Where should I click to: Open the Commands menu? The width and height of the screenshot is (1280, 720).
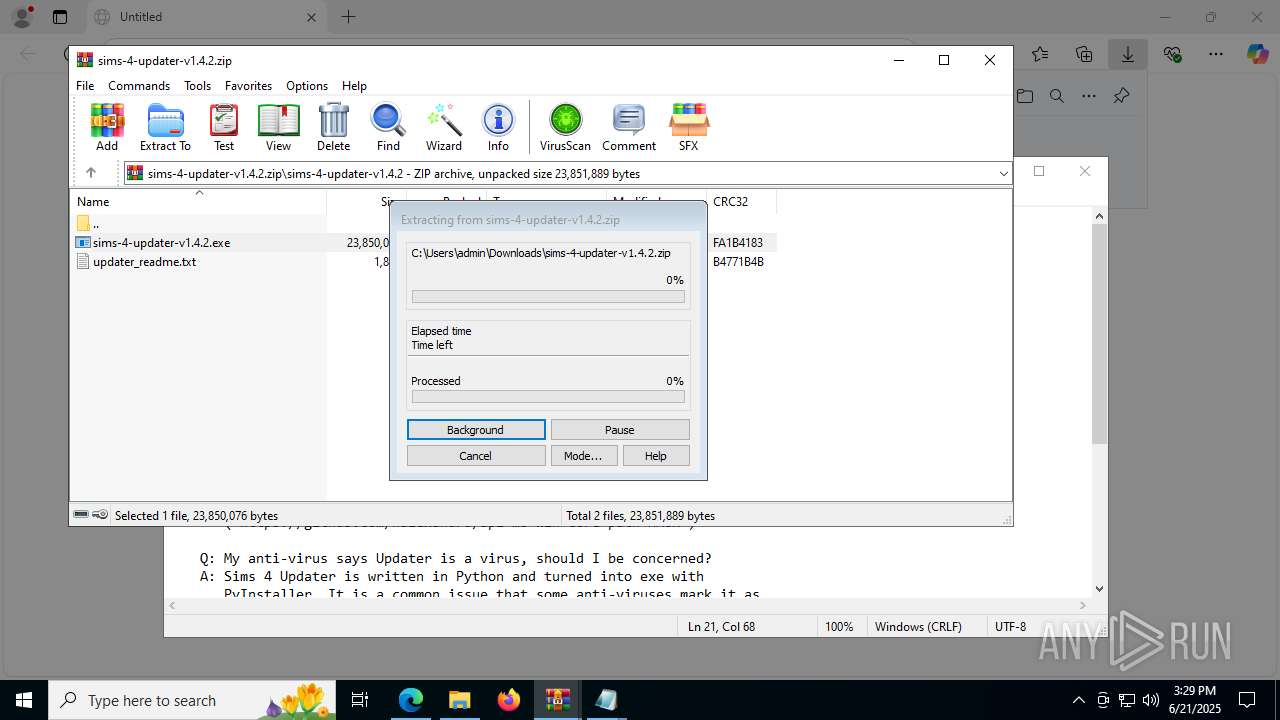(139, 86)
